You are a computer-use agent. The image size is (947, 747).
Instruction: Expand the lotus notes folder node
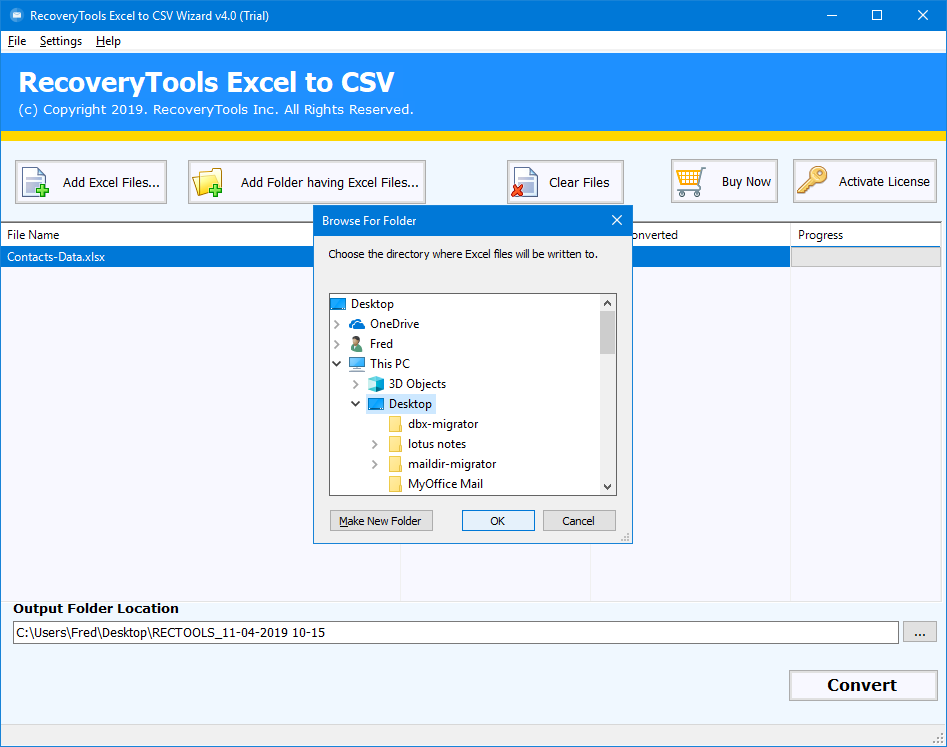point(374,444)
